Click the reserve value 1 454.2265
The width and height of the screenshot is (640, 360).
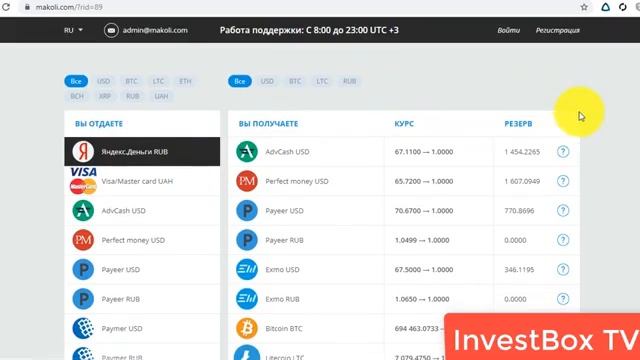point(522,152)
